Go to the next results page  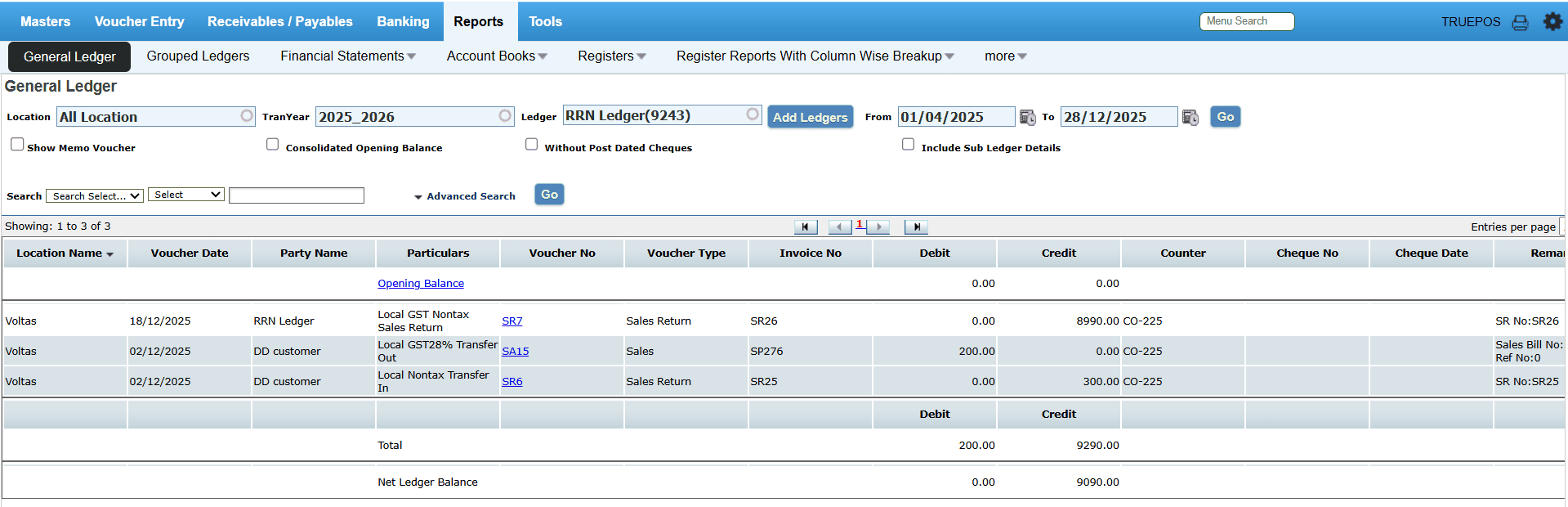(878, 227)
